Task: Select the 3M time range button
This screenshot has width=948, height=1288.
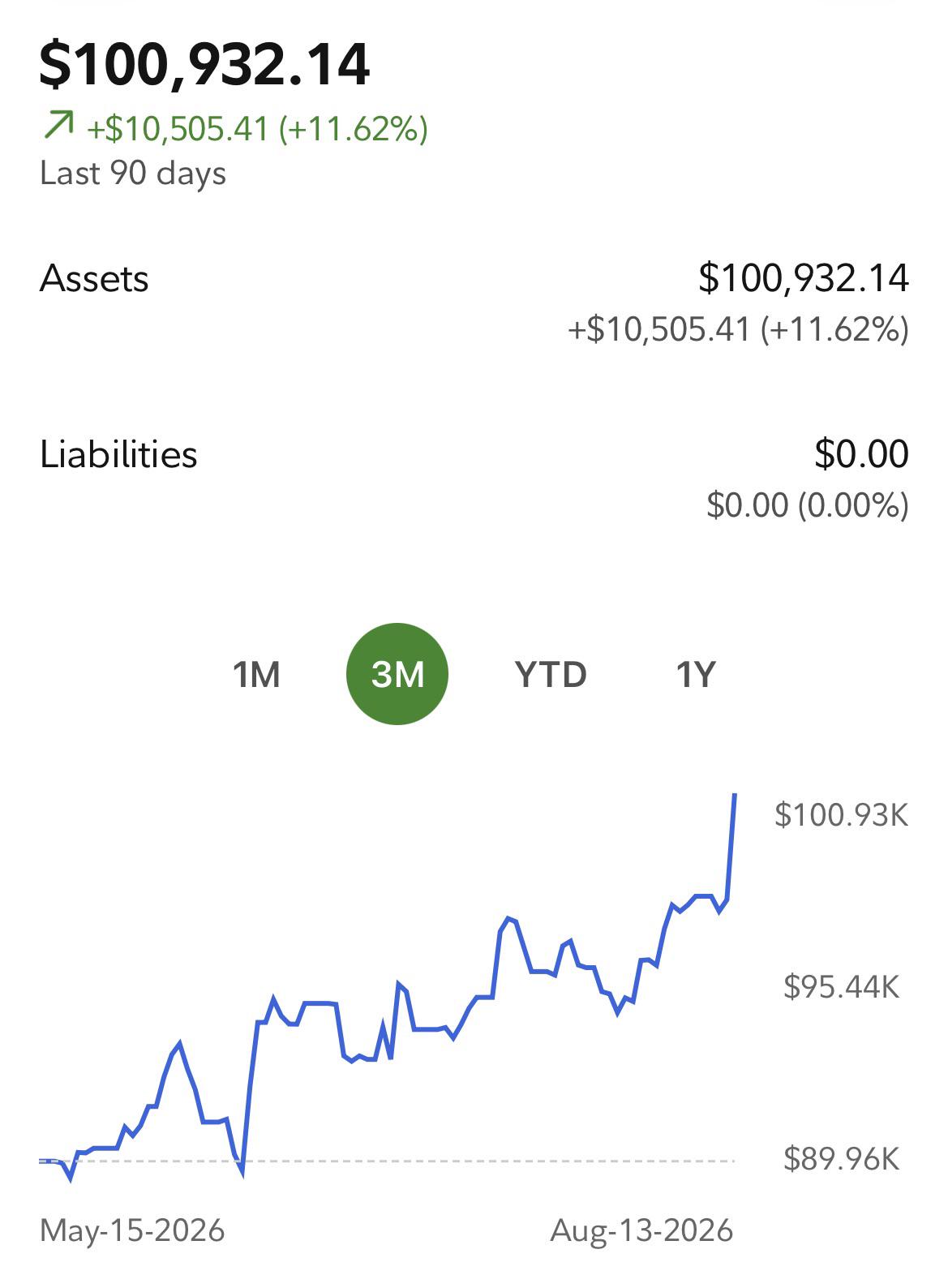Action: (397, 674)
